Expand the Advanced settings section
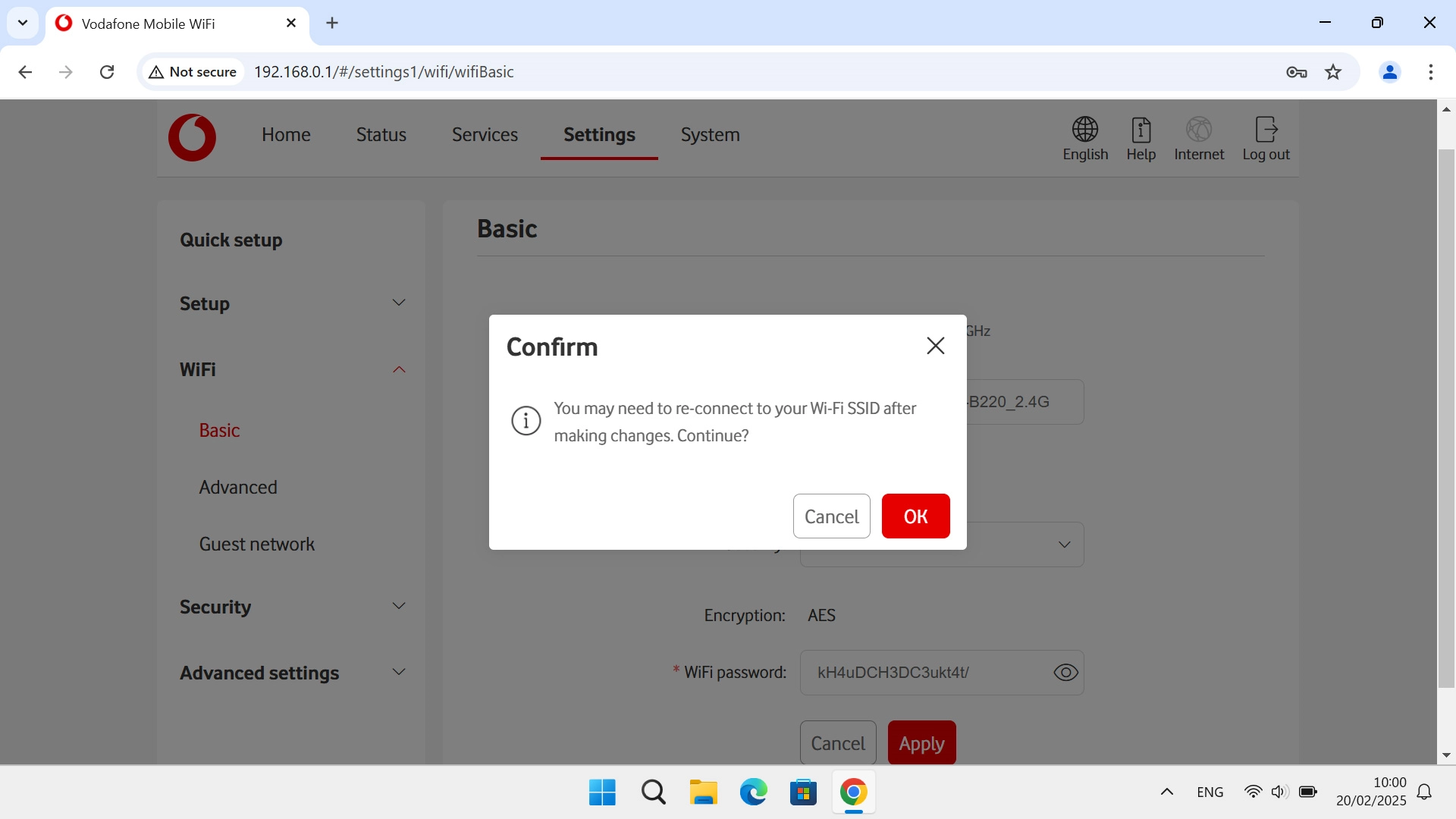 point(398,673)
